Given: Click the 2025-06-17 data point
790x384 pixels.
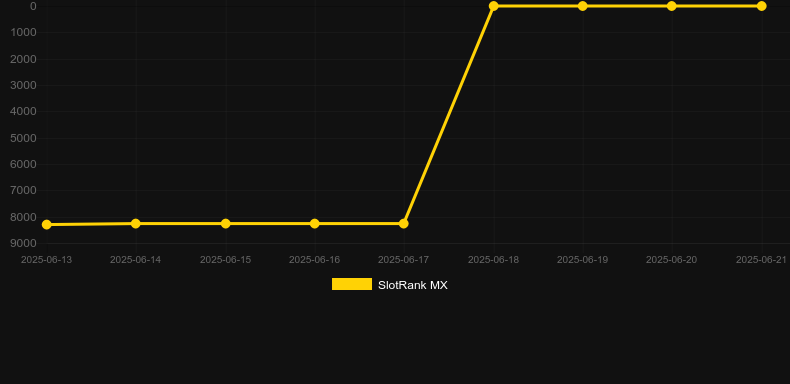Looking at the screenshot, I should (x=404, y=223).
